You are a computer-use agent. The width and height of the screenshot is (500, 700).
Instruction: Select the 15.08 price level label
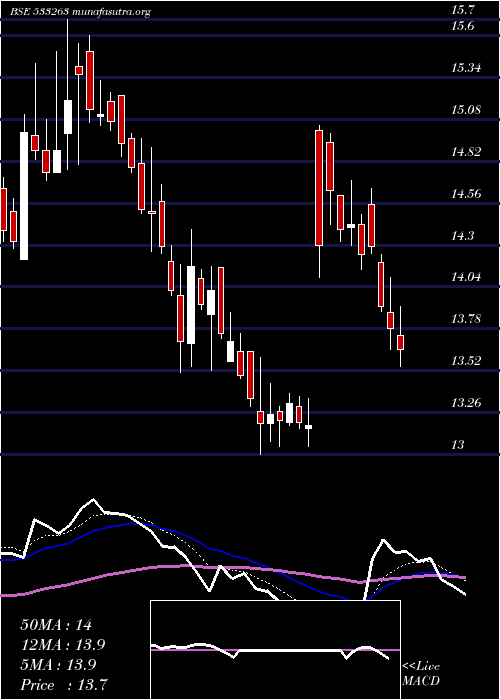[x=466, y=110]
